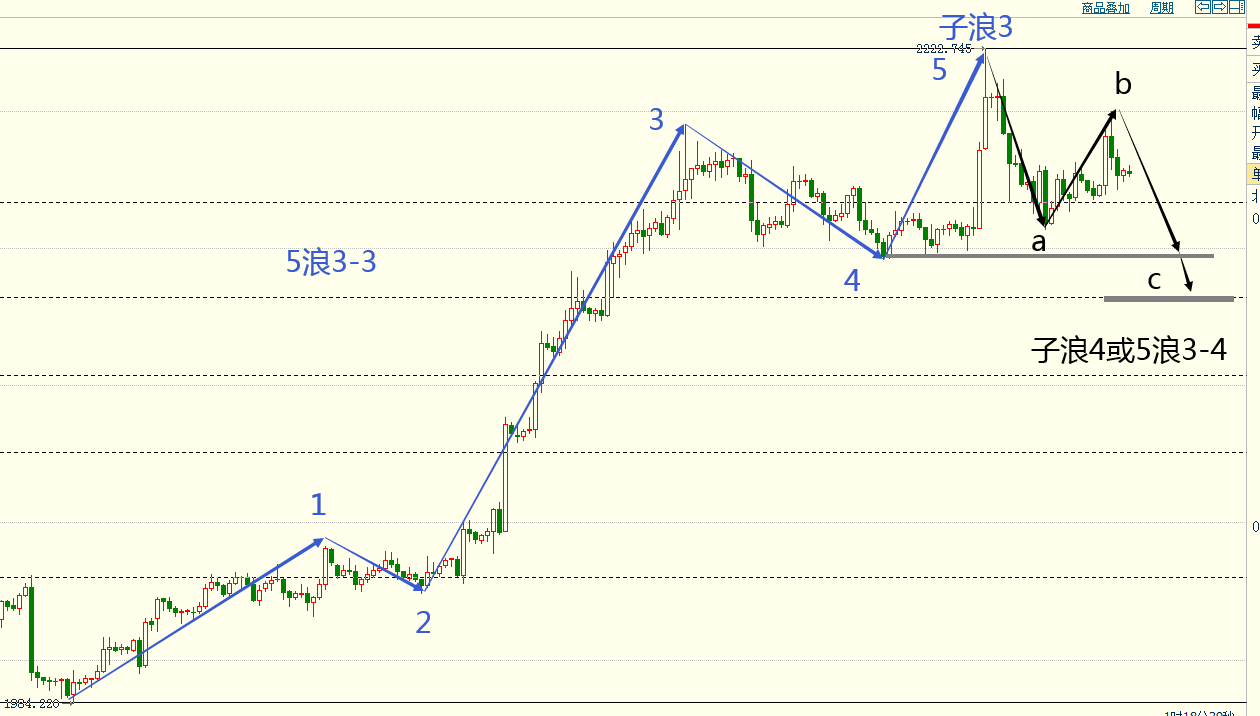Click the 子浪3 annotation text

[975, 27]
